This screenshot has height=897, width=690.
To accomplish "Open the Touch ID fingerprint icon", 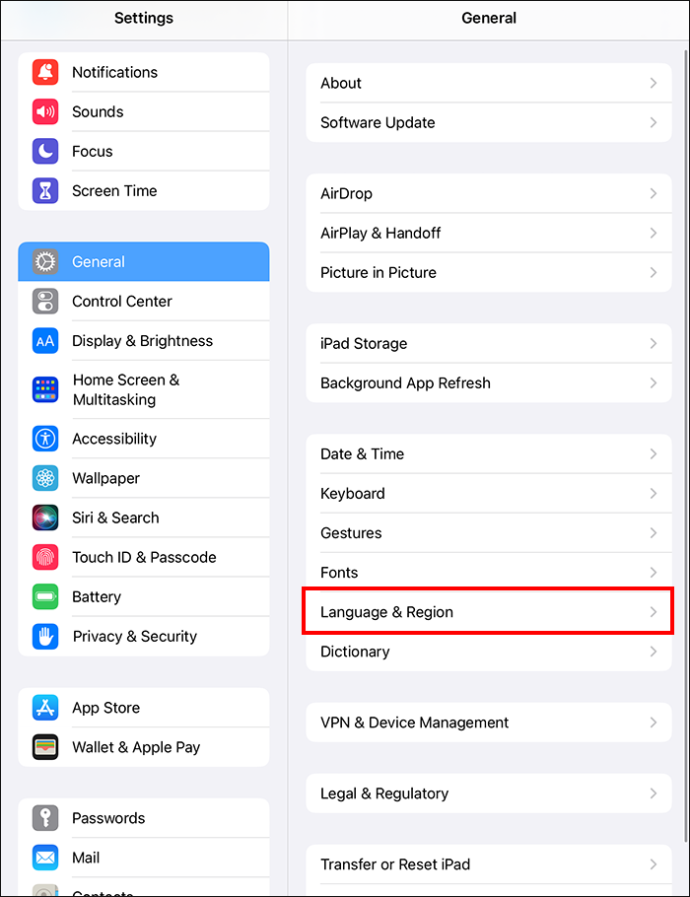I will click(x=45, y=557).
